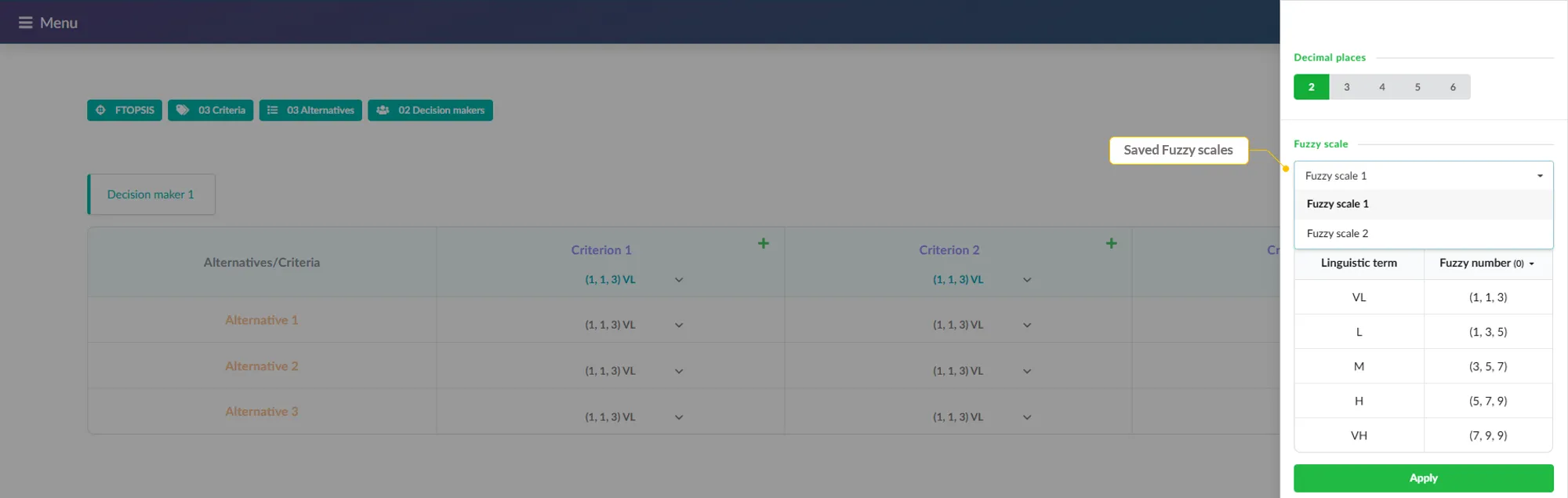Choose Fuzzy scale 1 from the list
Viewport: 1568px width, 498px height.
(1423, 204)
